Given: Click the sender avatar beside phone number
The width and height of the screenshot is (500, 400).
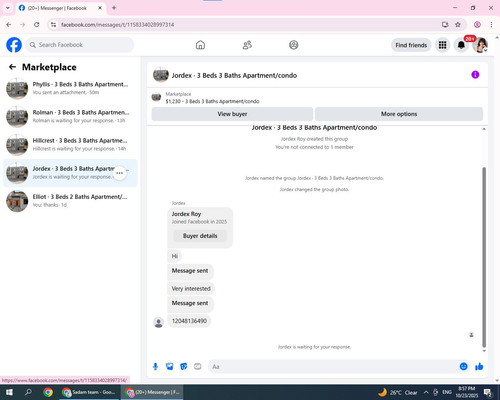Looking at the screenshot, I should point(159,322).
